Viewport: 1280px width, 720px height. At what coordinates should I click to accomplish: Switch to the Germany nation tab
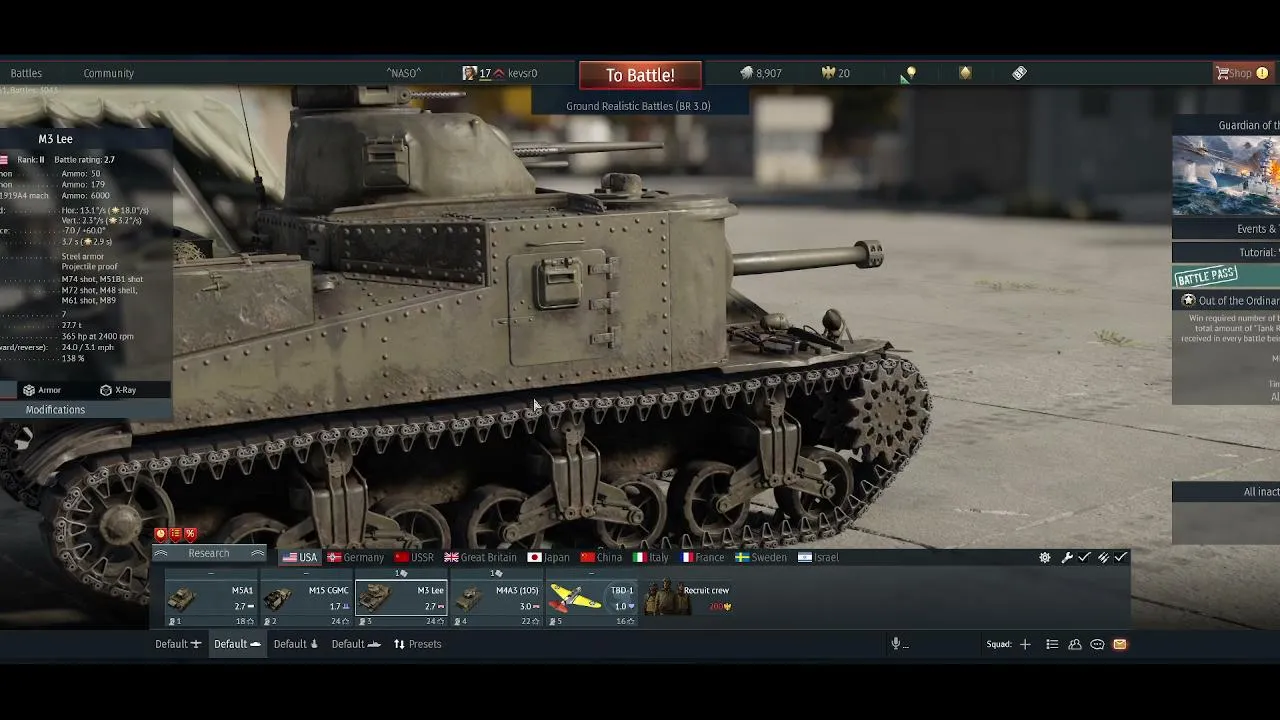pos(356,557)
